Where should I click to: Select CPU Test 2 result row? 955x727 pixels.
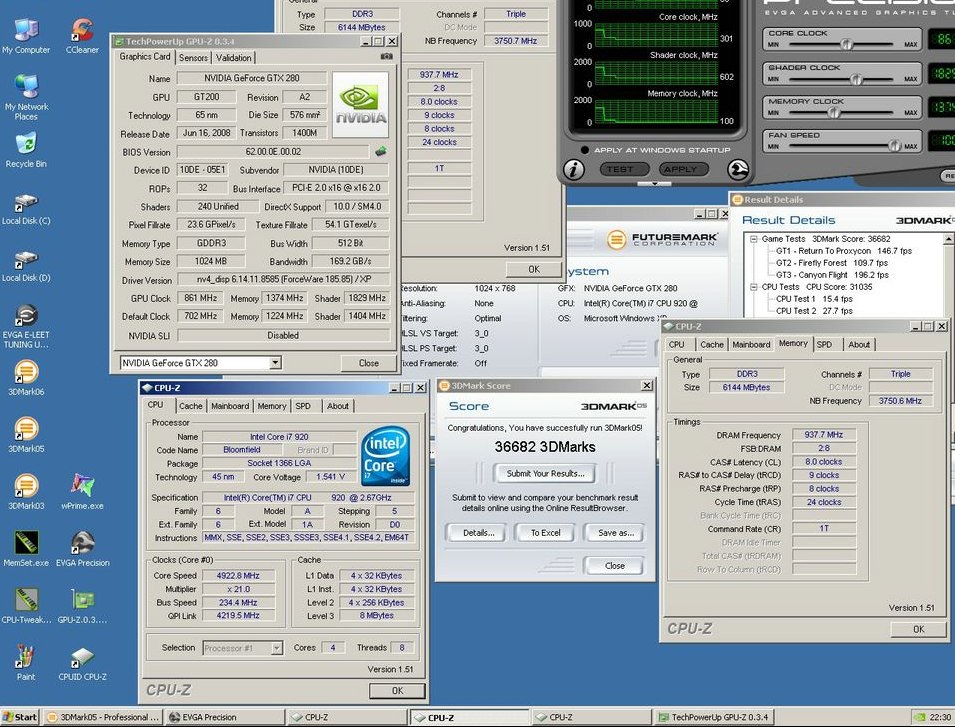pos(814,311)
